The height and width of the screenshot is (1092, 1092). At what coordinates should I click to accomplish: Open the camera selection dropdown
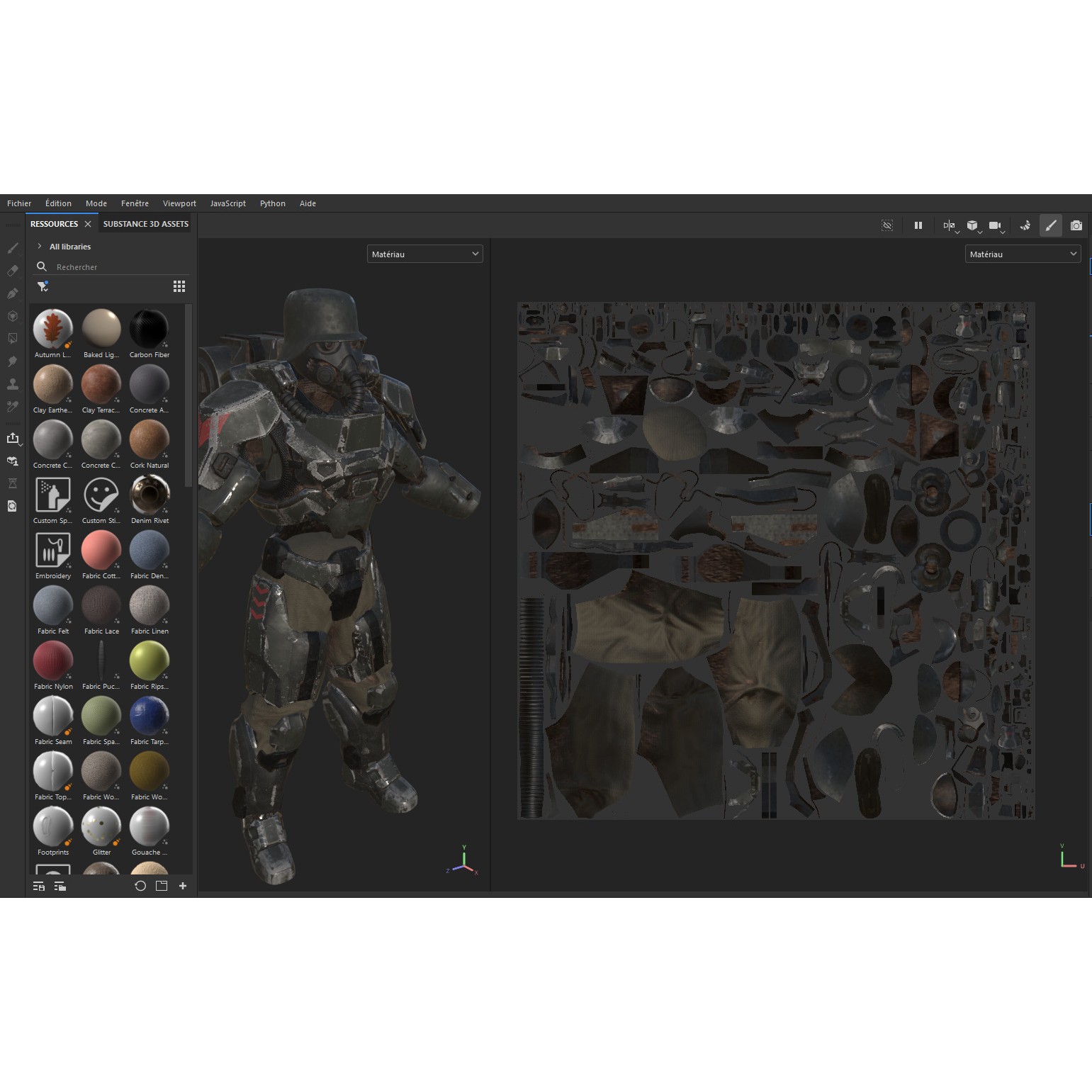tap(996, 226)
